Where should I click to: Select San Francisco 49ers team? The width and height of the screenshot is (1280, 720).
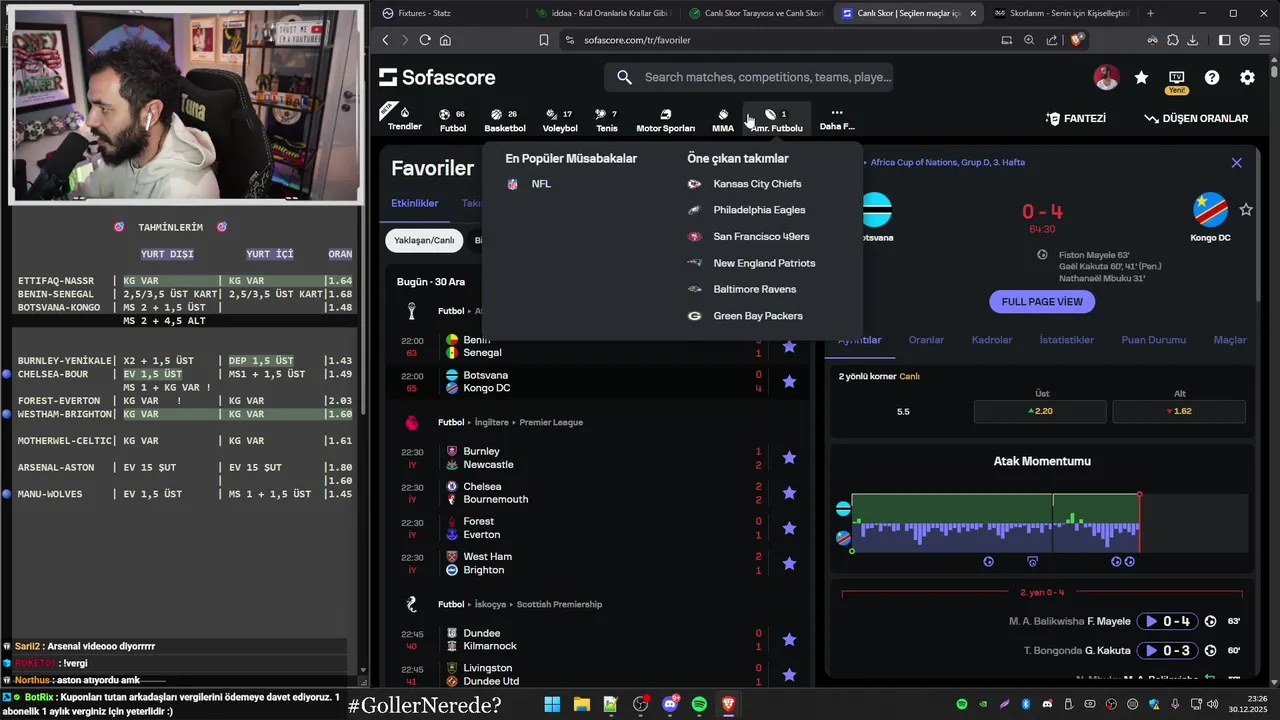click(749, 237)
